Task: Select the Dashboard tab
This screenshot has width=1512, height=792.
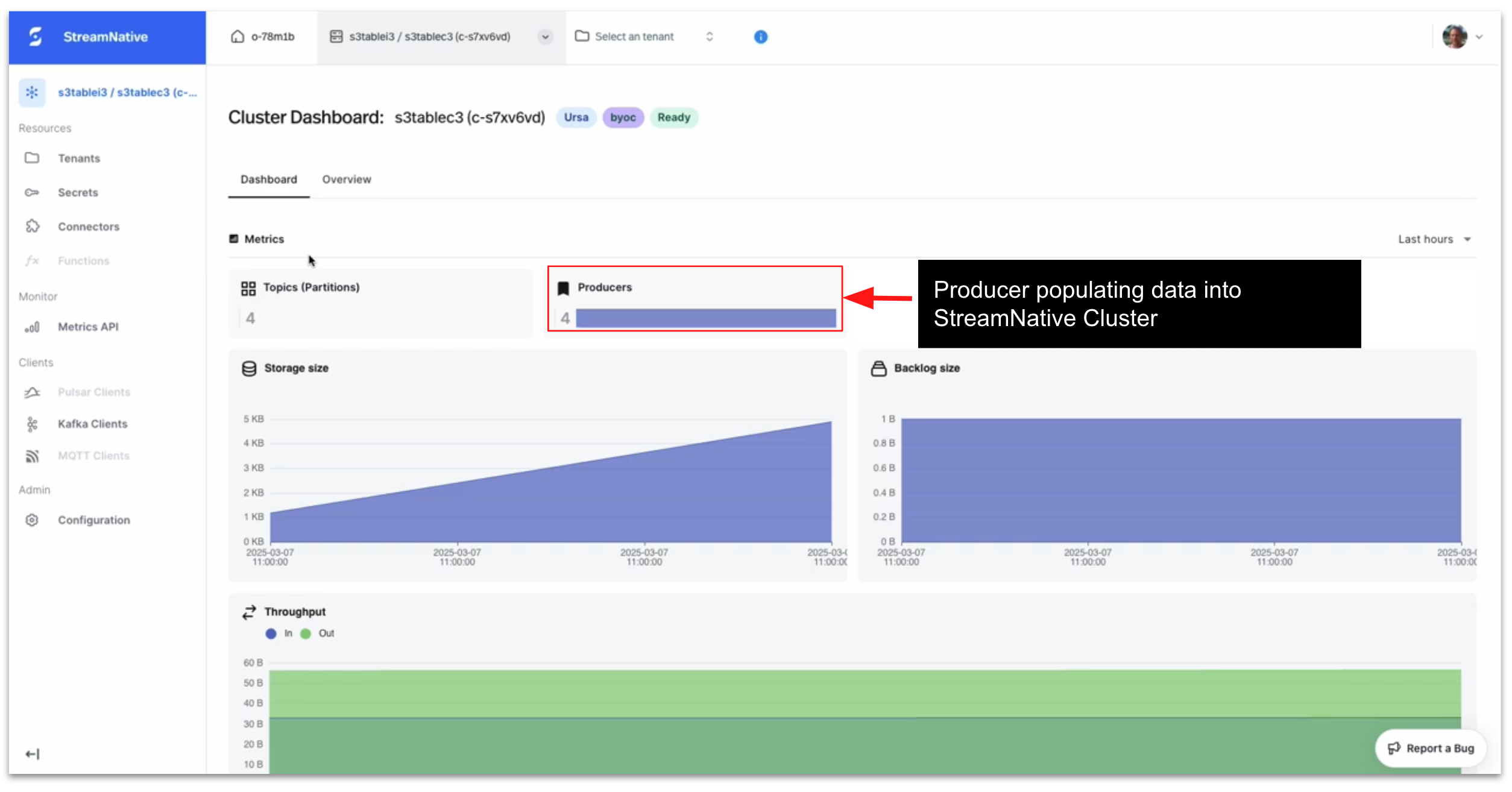Action: pyautogui.click(x=268, y=179)
